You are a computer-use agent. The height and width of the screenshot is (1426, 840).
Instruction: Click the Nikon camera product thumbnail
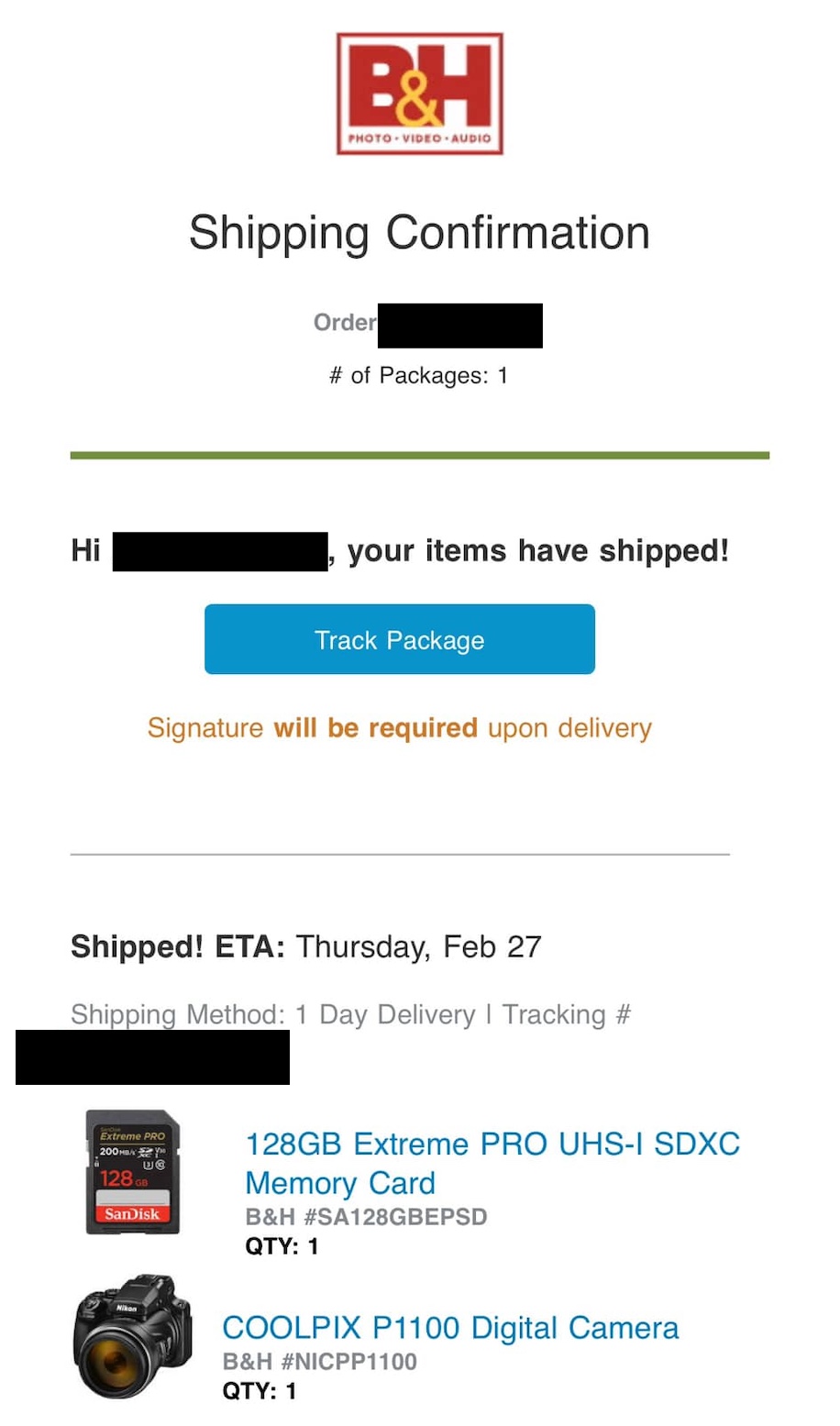pyautogui.click(x=134, y=1334)
